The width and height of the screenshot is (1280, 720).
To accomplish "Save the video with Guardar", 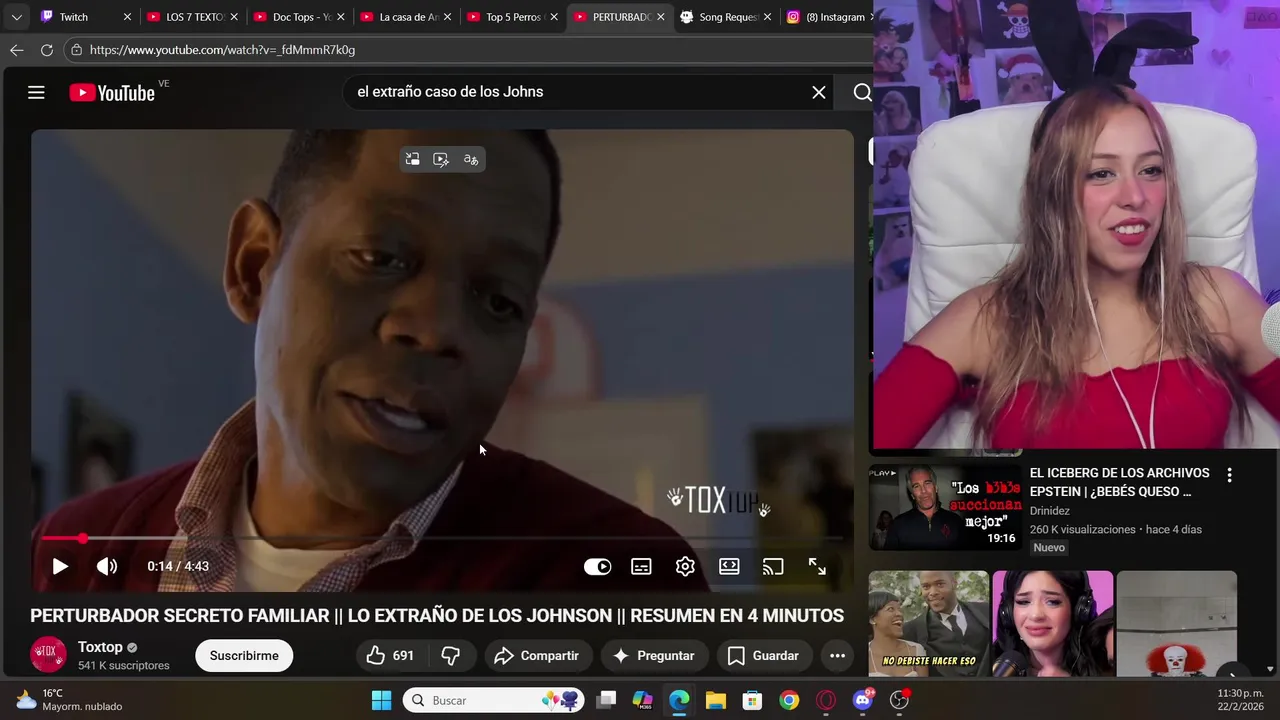I will tap(764, 656).
